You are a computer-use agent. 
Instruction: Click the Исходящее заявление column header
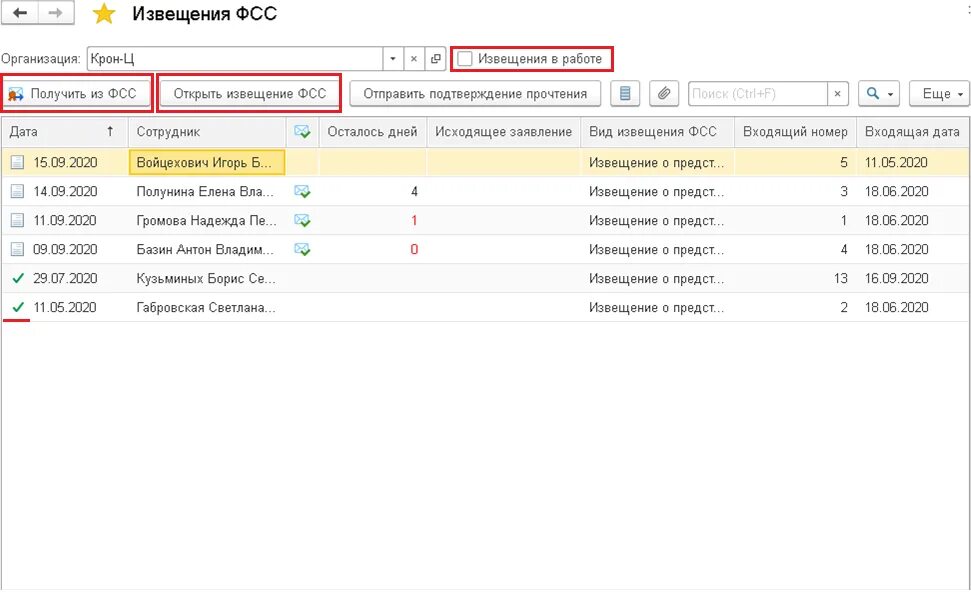point(503,131)
